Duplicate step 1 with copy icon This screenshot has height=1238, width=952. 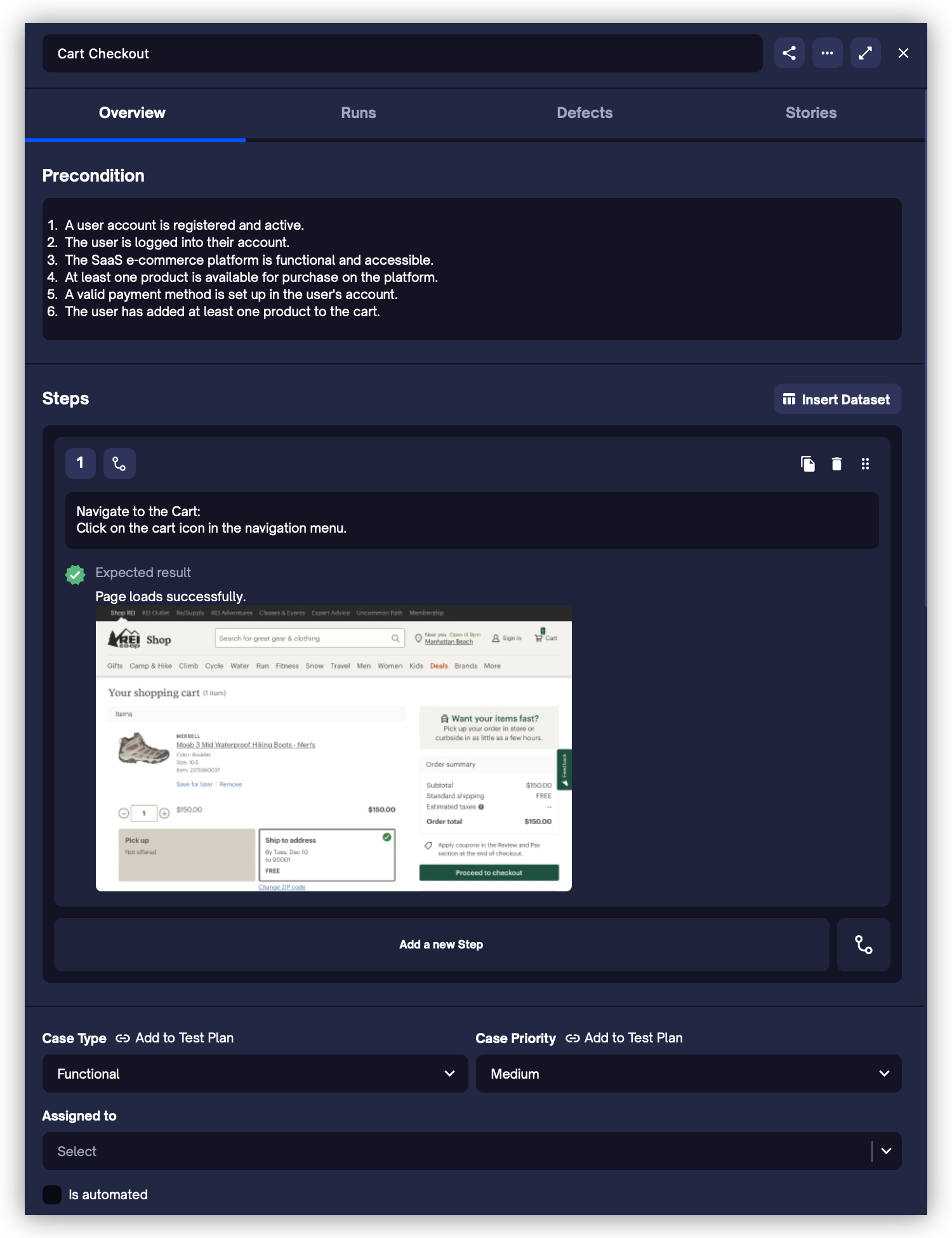[x=807, y=464]
